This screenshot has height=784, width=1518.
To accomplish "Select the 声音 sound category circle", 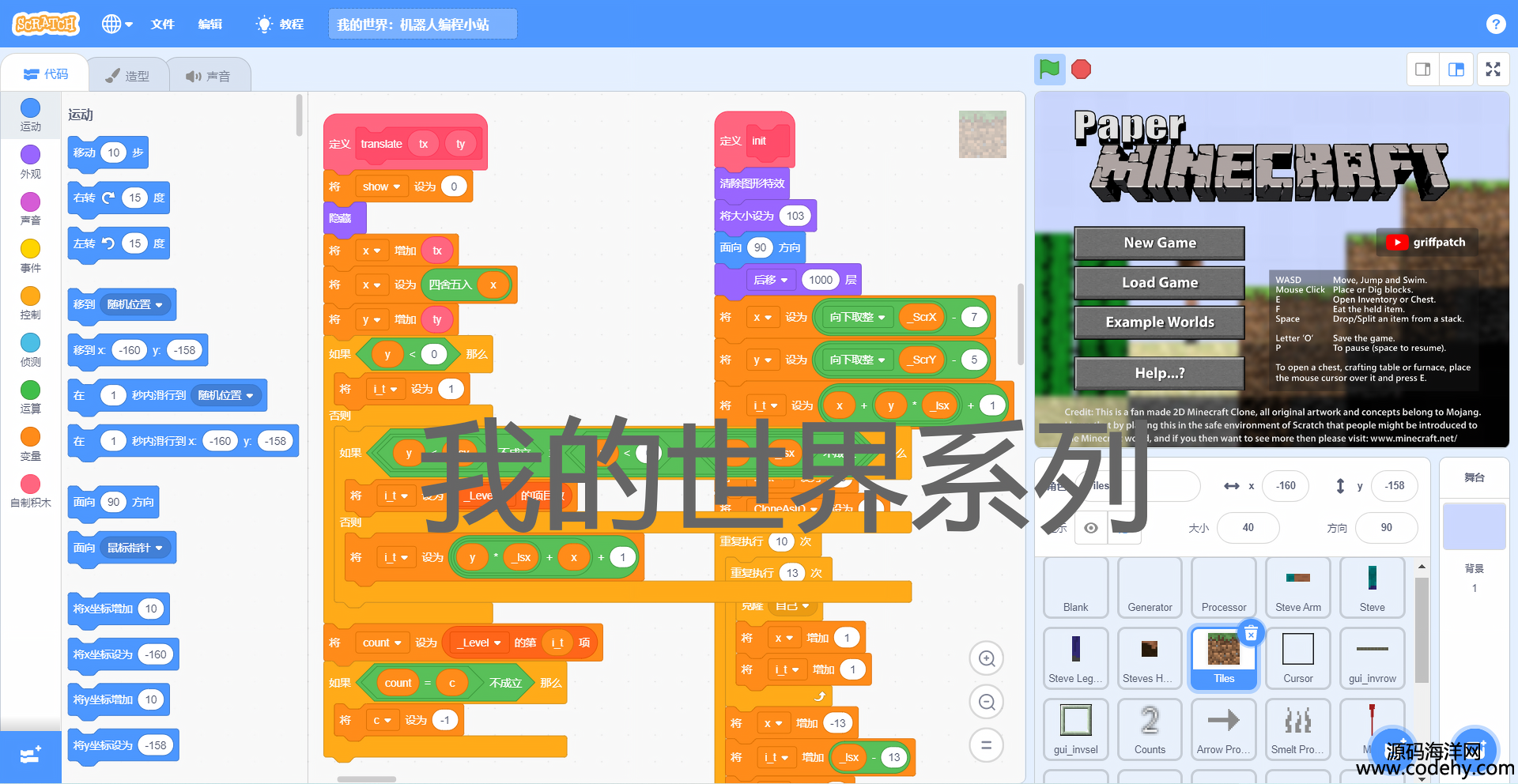I will pos(30,202).
